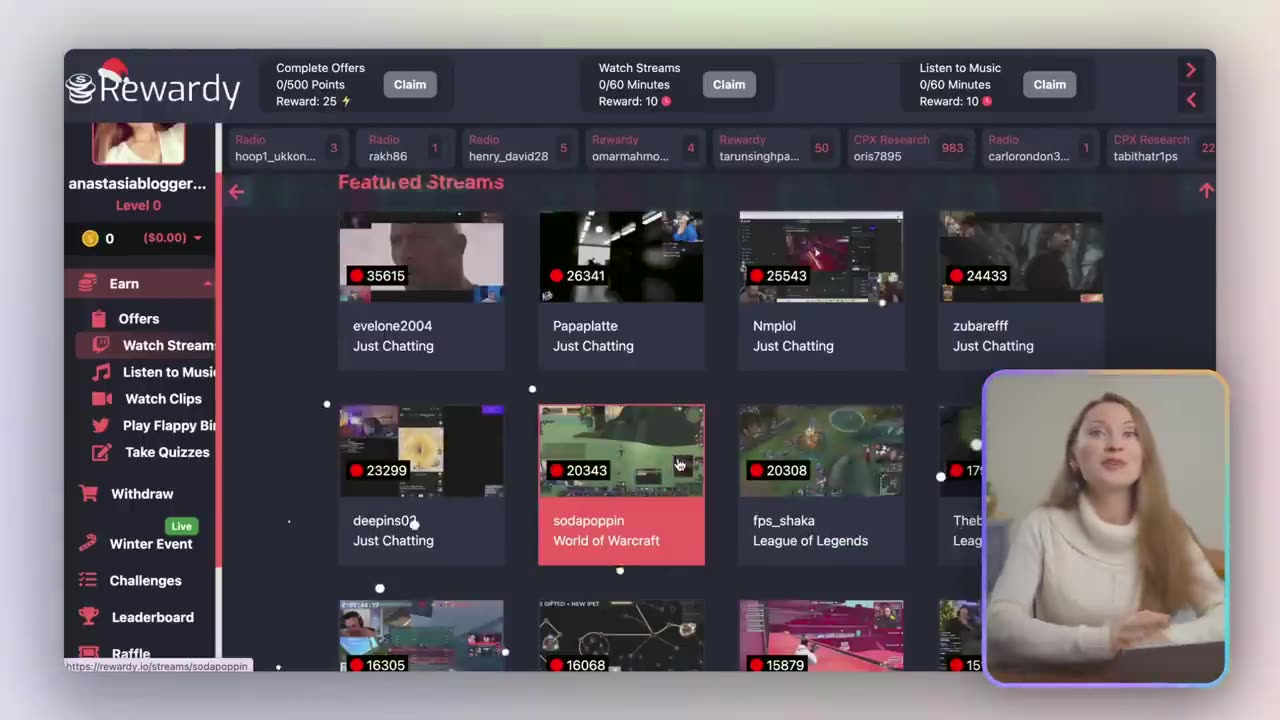Open the stream with 15879 viewers

click(821, 636)
